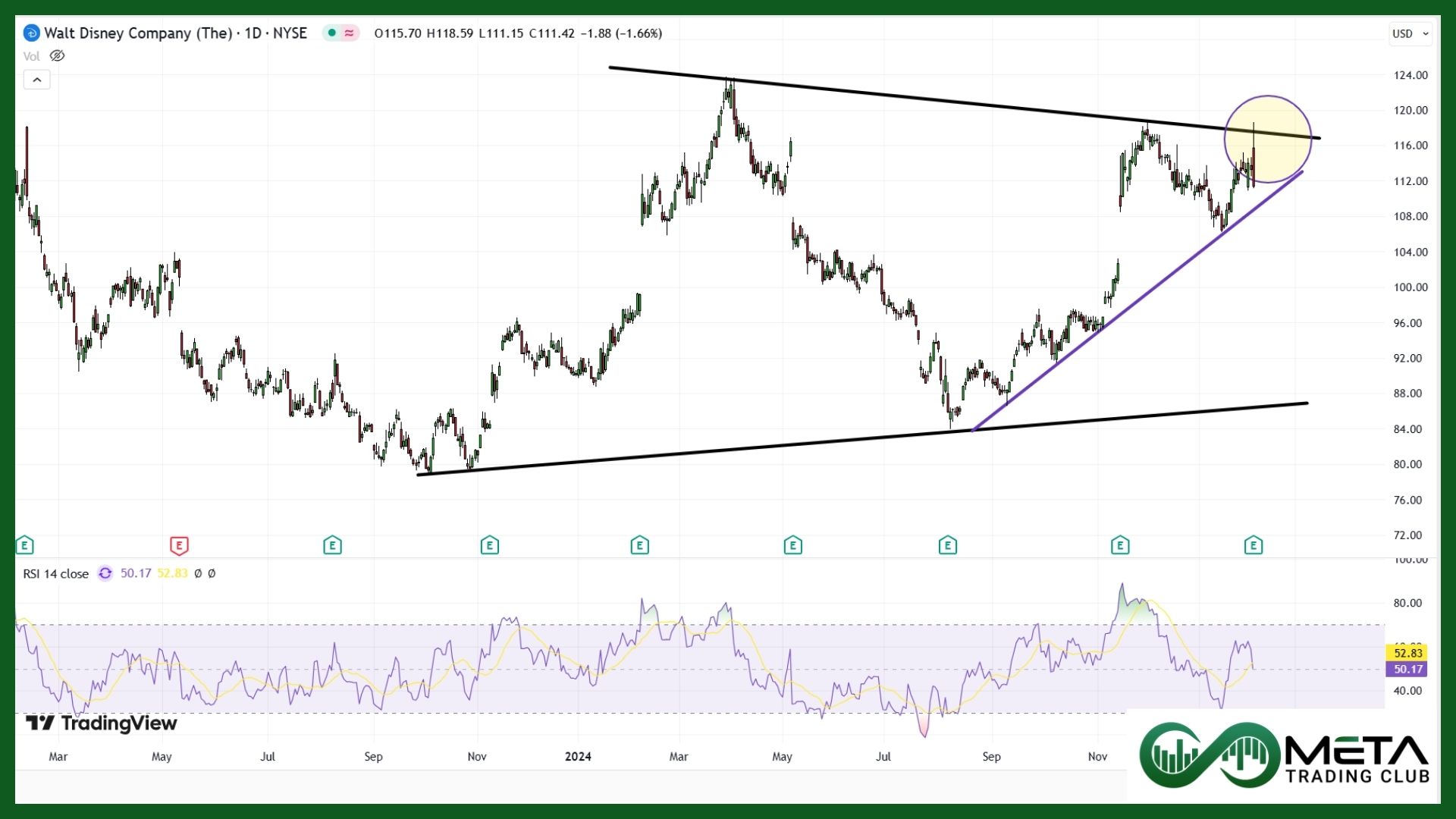Click the first earnings marker near Mar
This screenshot has width=1456, height=819.
click(x=24, y=544)
